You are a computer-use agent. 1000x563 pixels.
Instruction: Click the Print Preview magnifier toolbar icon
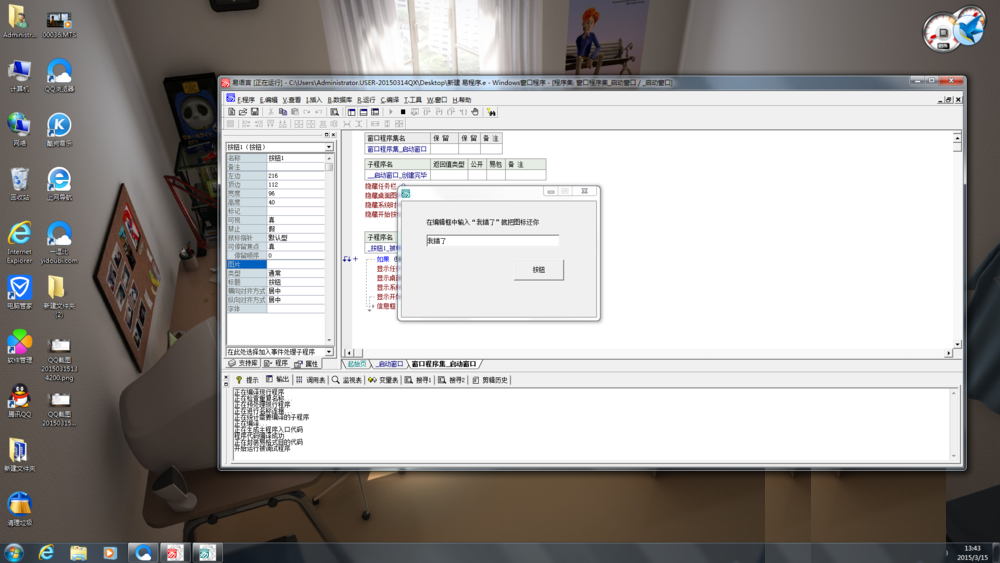point(334,112)
